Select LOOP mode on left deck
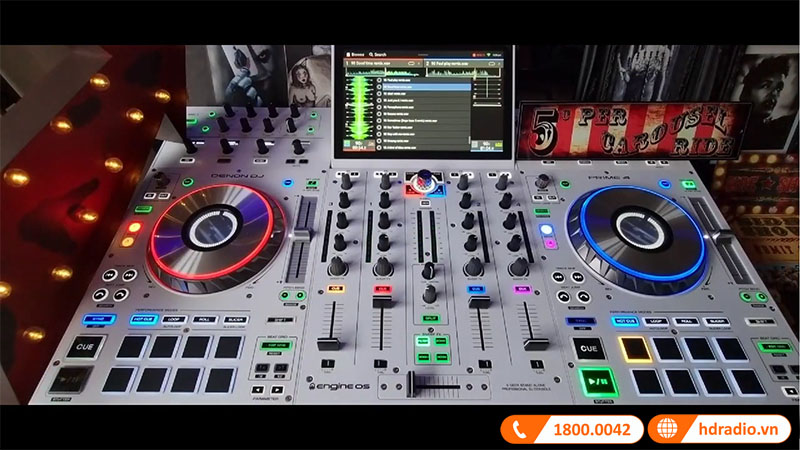This screenshot has width=800, height=450. click(173, 319)
